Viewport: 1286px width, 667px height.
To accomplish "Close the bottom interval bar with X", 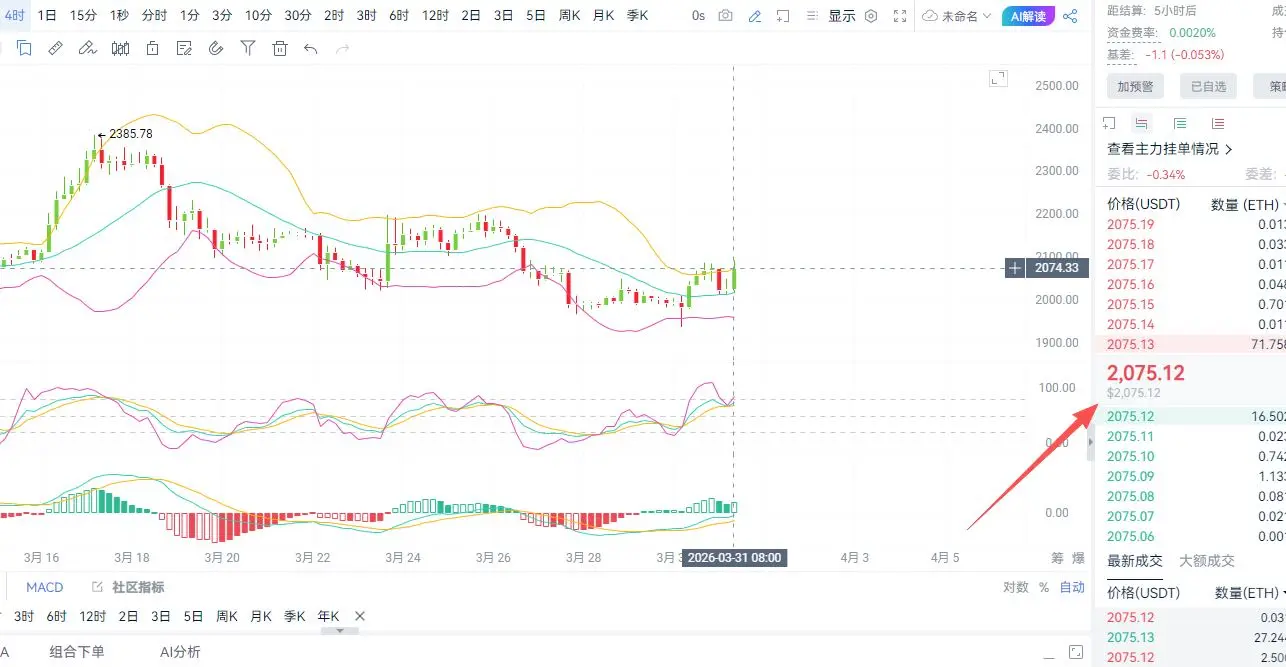I will click(x=360, y=616).
